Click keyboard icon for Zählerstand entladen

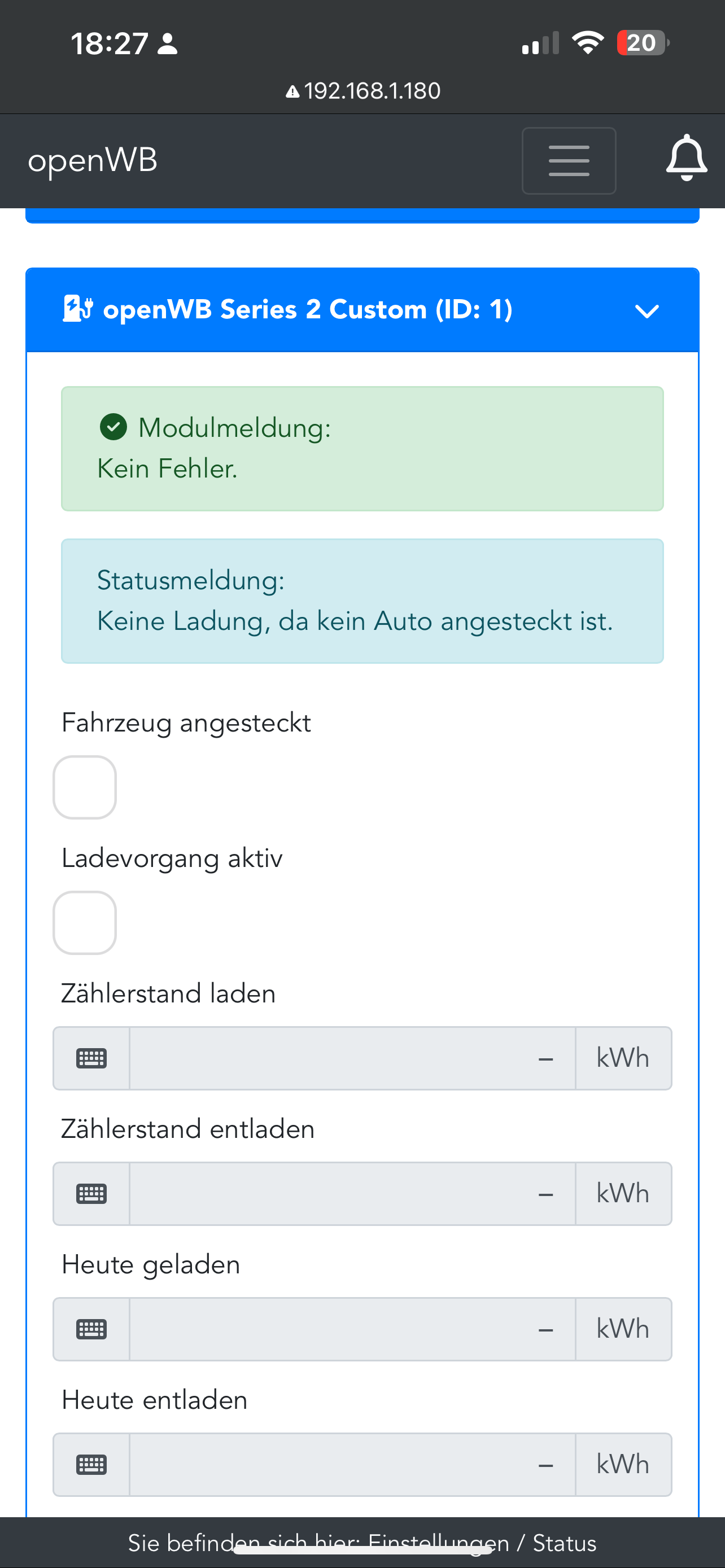[91, 1194]
